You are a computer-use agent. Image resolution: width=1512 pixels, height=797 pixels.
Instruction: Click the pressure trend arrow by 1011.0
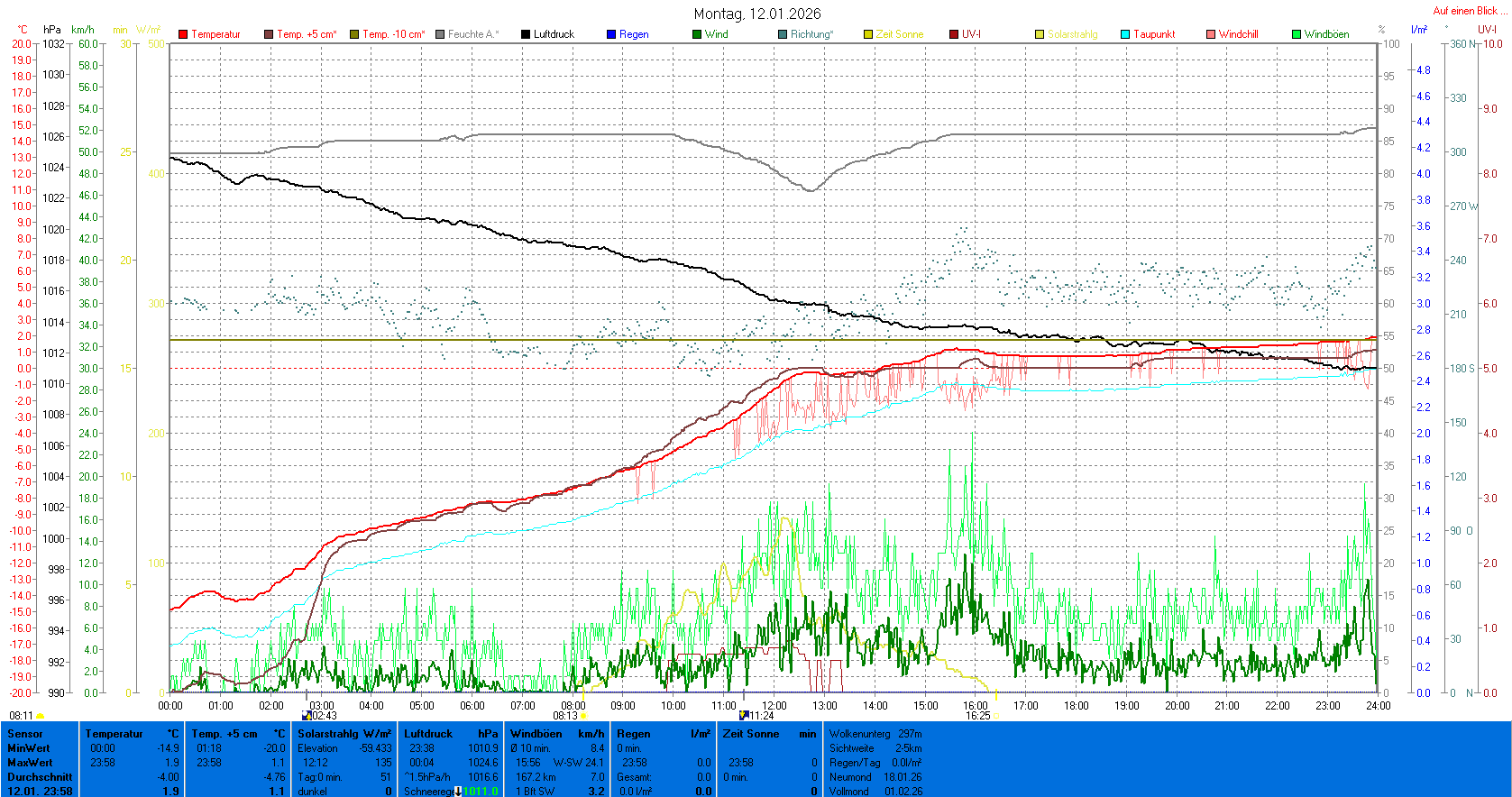click(x=458, y=792)
